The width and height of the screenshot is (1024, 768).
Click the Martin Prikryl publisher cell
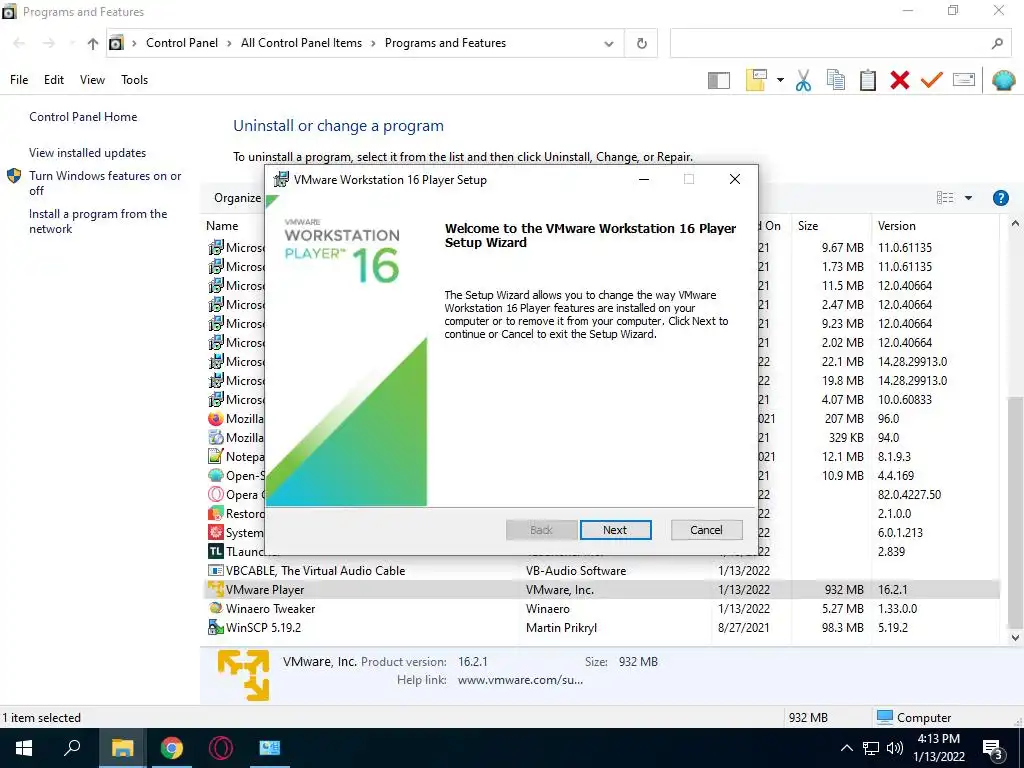pos(561,628)
